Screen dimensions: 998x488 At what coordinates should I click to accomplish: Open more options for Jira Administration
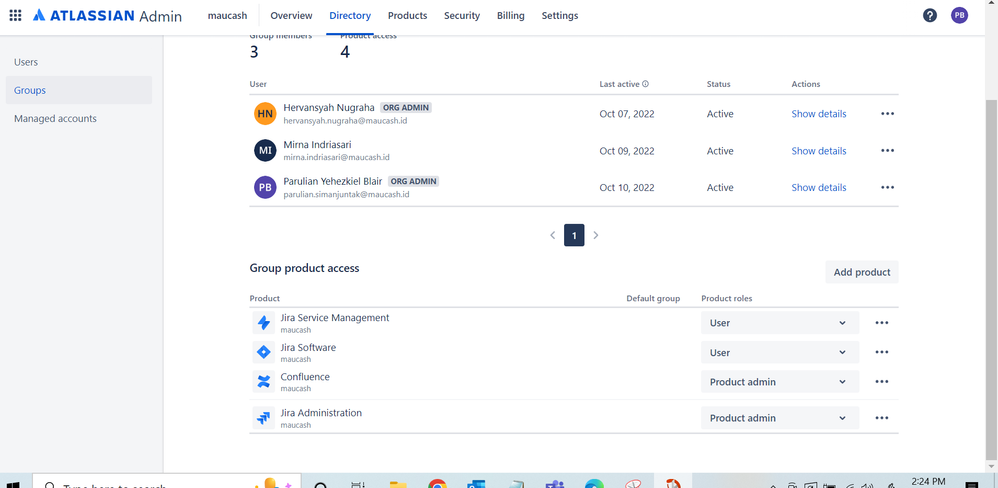coord(882,418)
